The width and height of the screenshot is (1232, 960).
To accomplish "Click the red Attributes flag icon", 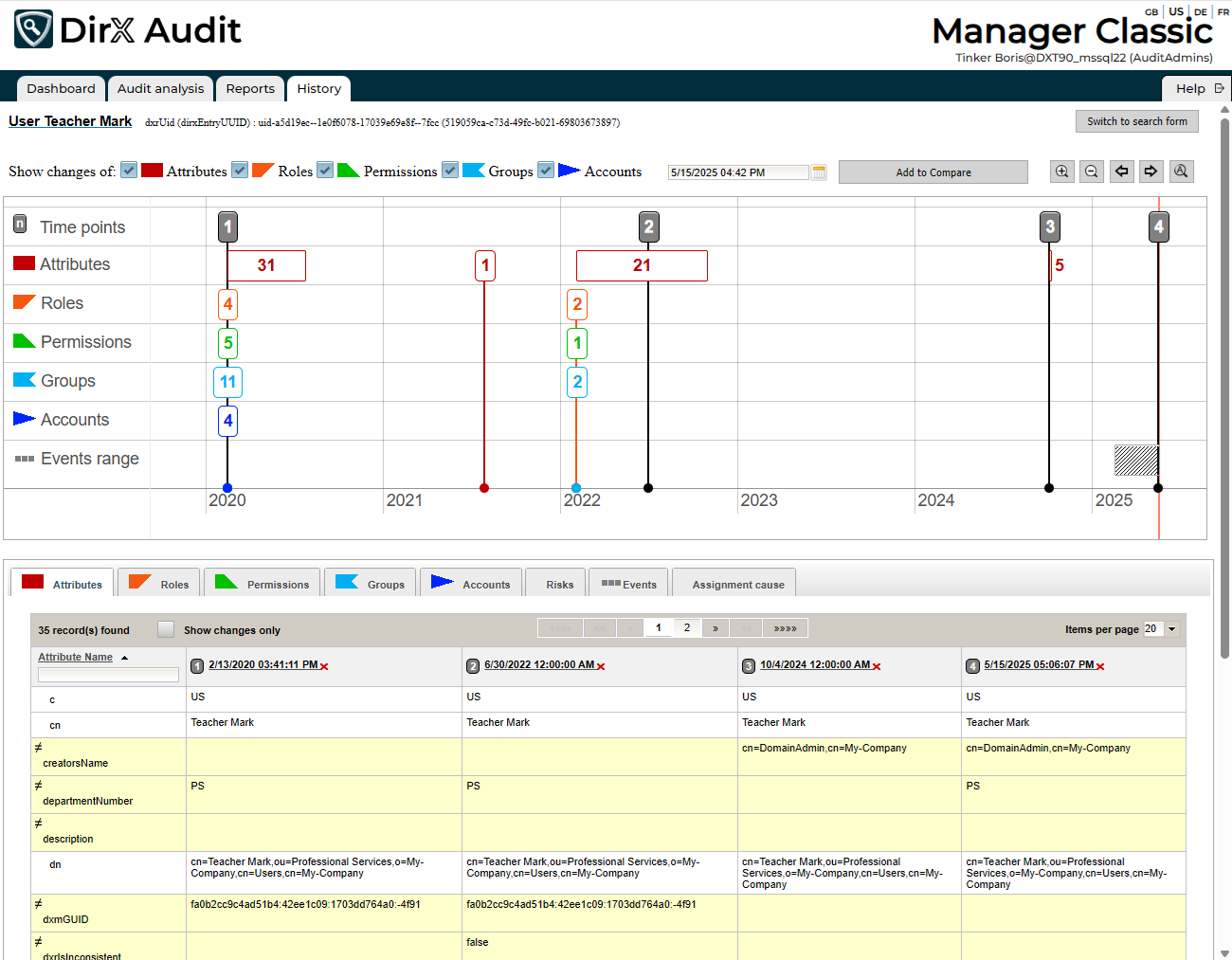I will click(152, 171).
